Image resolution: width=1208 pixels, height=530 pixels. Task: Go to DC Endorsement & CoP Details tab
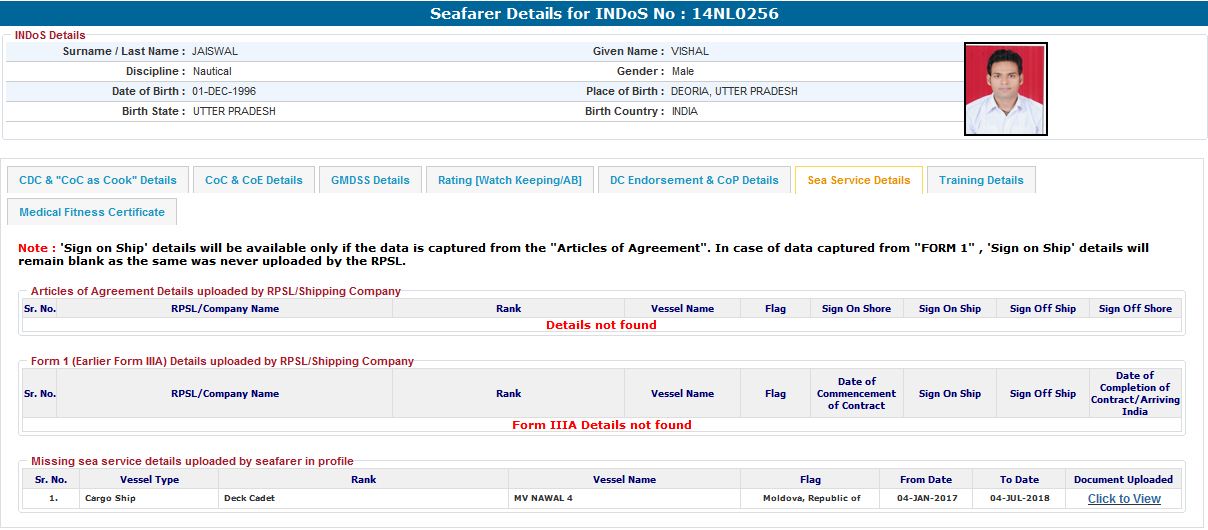point(694,180)
